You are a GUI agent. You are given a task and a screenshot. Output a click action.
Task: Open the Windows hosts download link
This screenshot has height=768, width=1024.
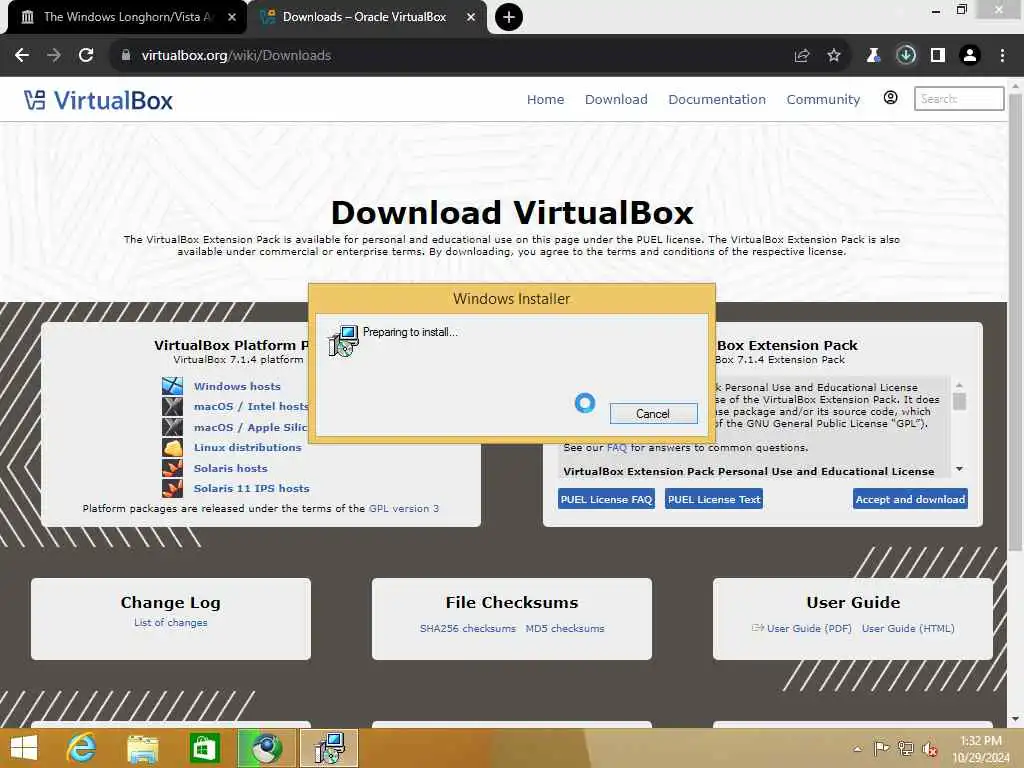[x=237, y=386]
